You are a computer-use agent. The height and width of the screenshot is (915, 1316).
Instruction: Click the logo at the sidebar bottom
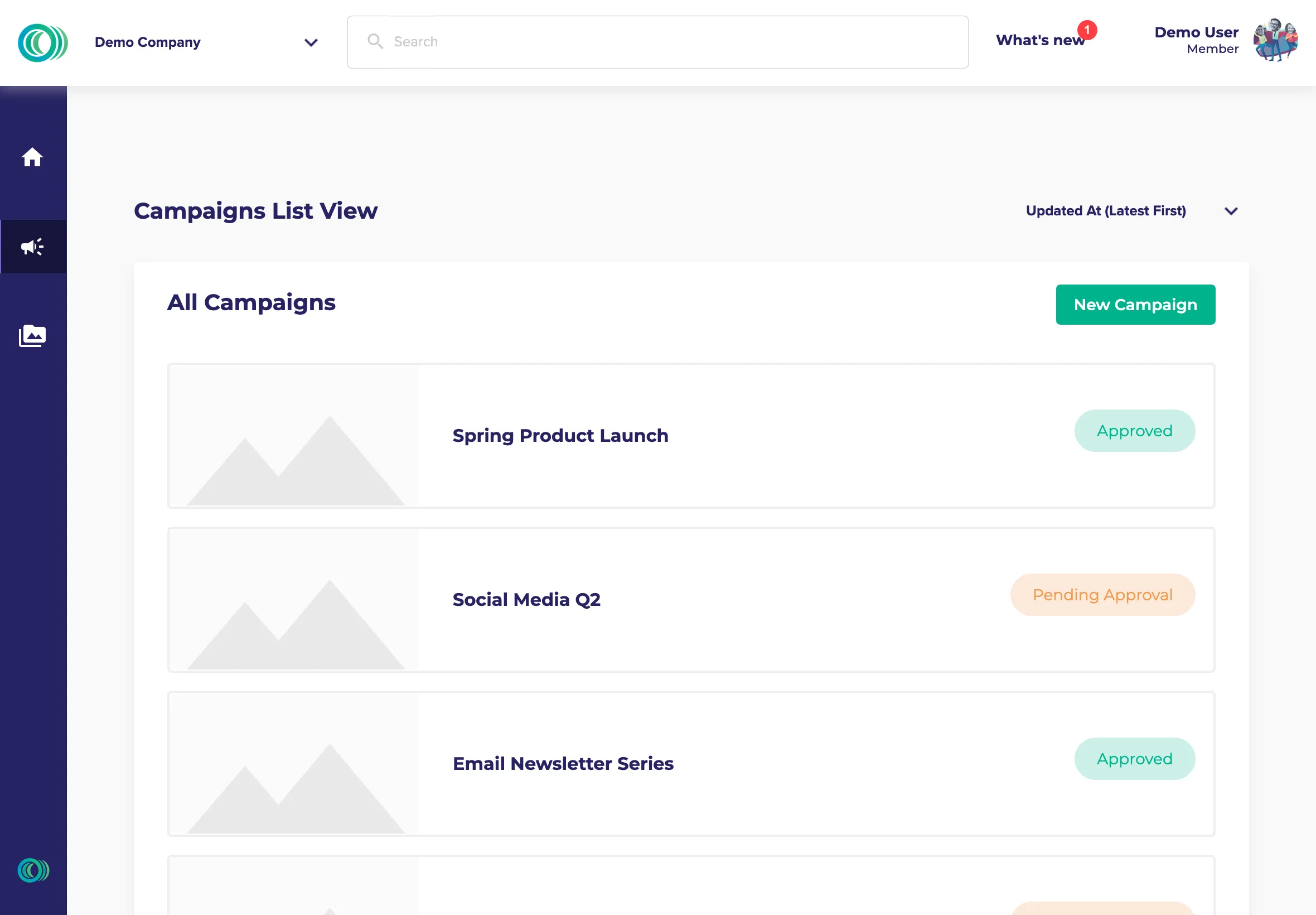tap(33, 870)
